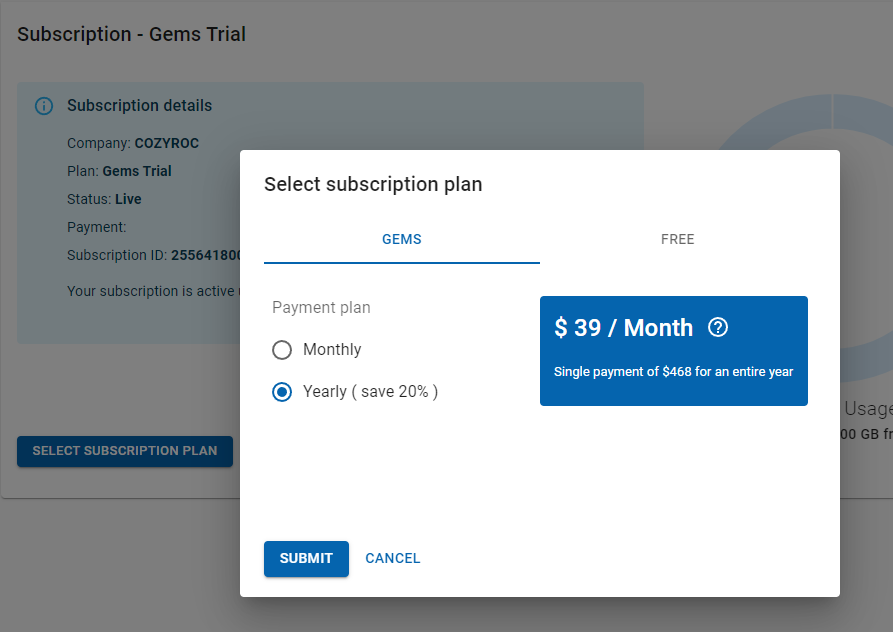
Task: Open the FREE plan tab
Action: click(x=678, y=240)
